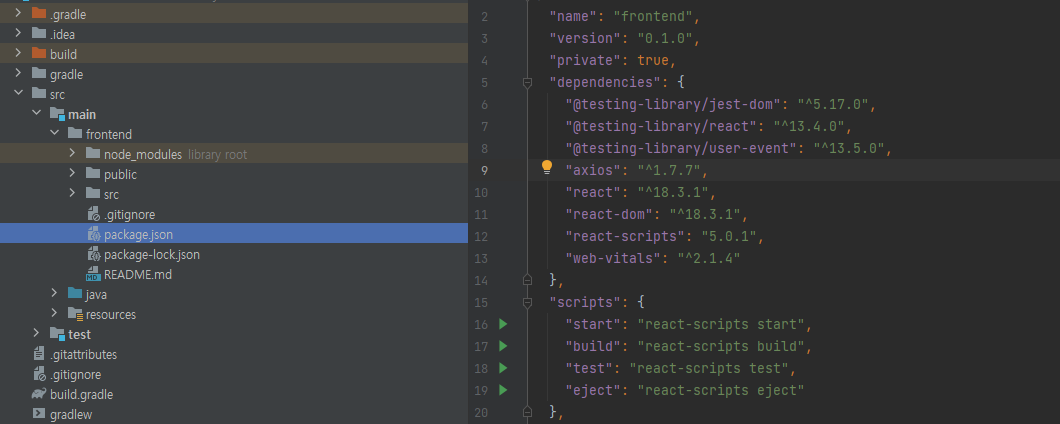This screenshot has width=1060, height=424.
Task: Click the "axios" key in editor
Action: tap(594, 170)
